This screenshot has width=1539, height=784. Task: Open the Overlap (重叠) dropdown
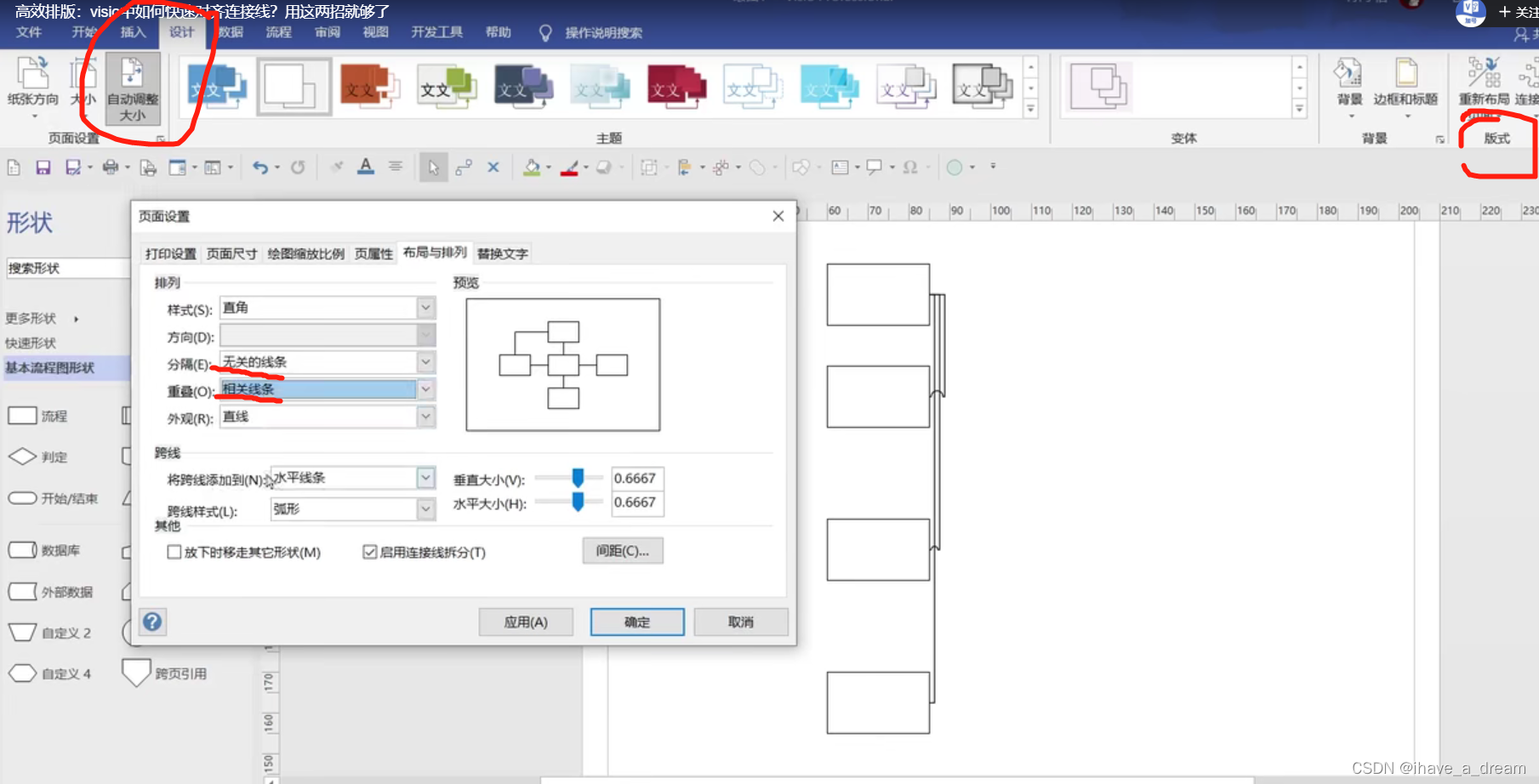pos(426,389)
